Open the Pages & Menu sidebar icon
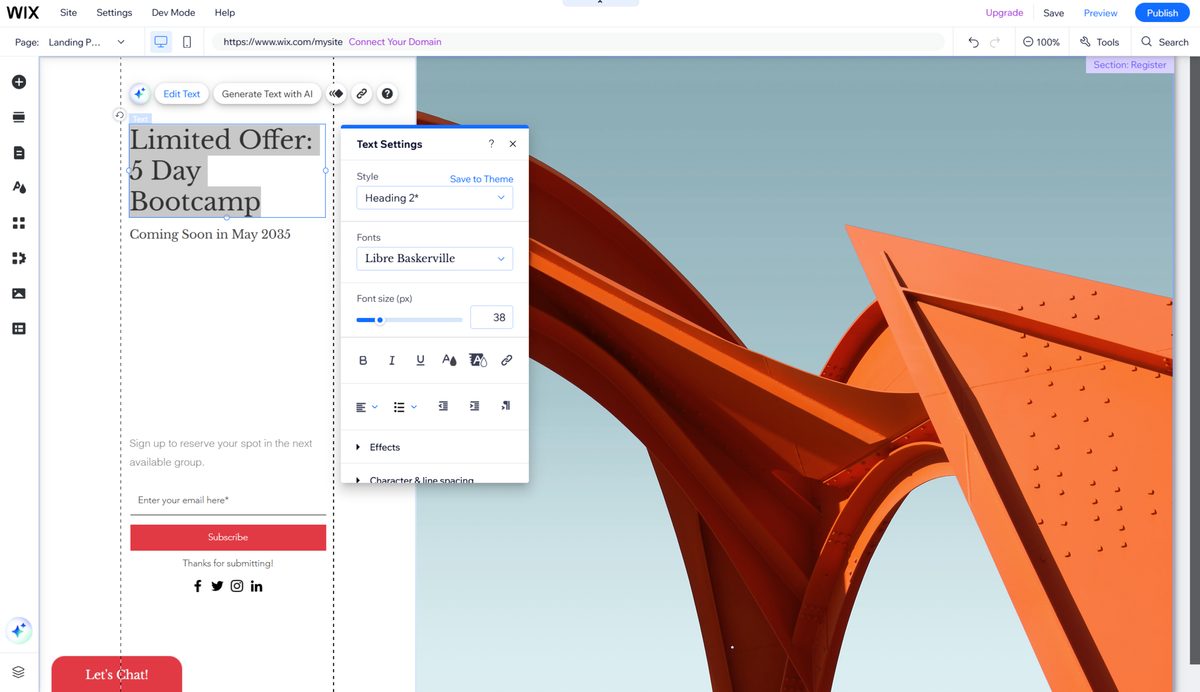 coord(18,153)
